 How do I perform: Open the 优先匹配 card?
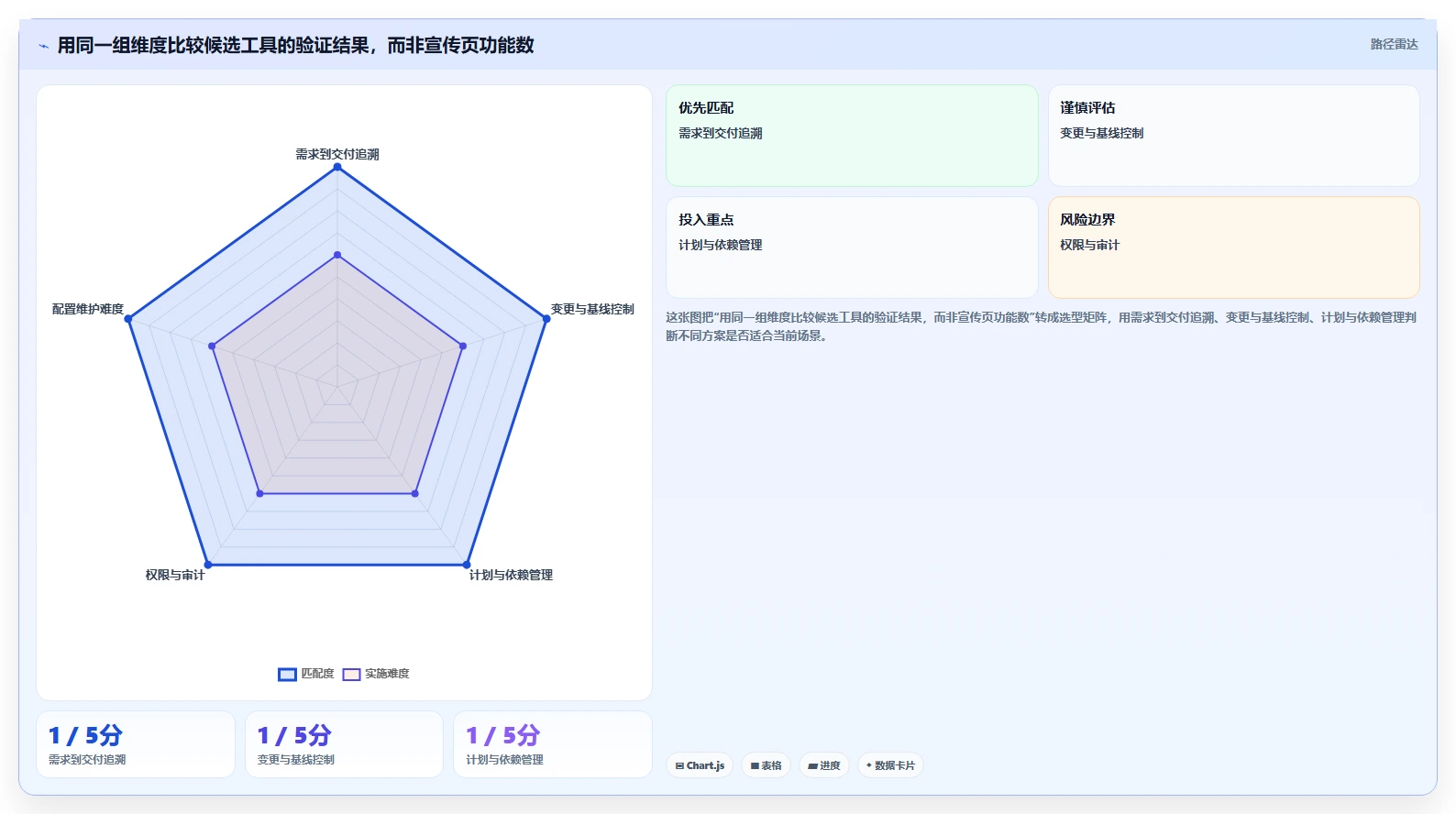852,136
